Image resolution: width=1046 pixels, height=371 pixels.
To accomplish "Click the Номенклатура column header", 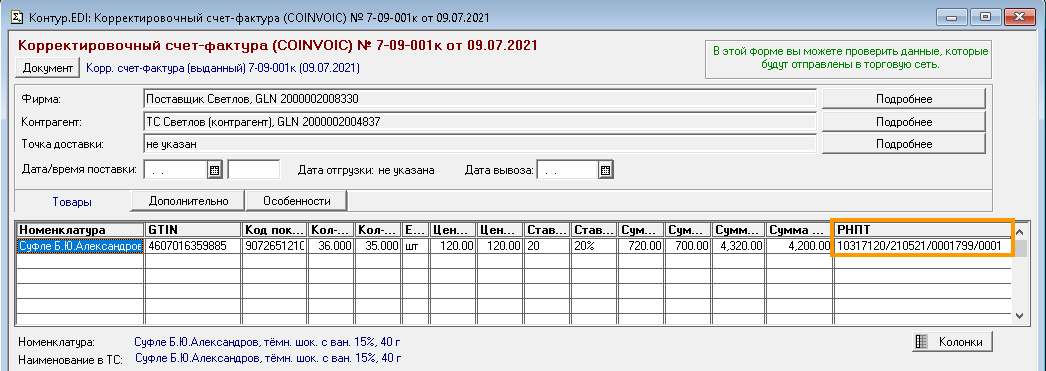I will 81,230.
